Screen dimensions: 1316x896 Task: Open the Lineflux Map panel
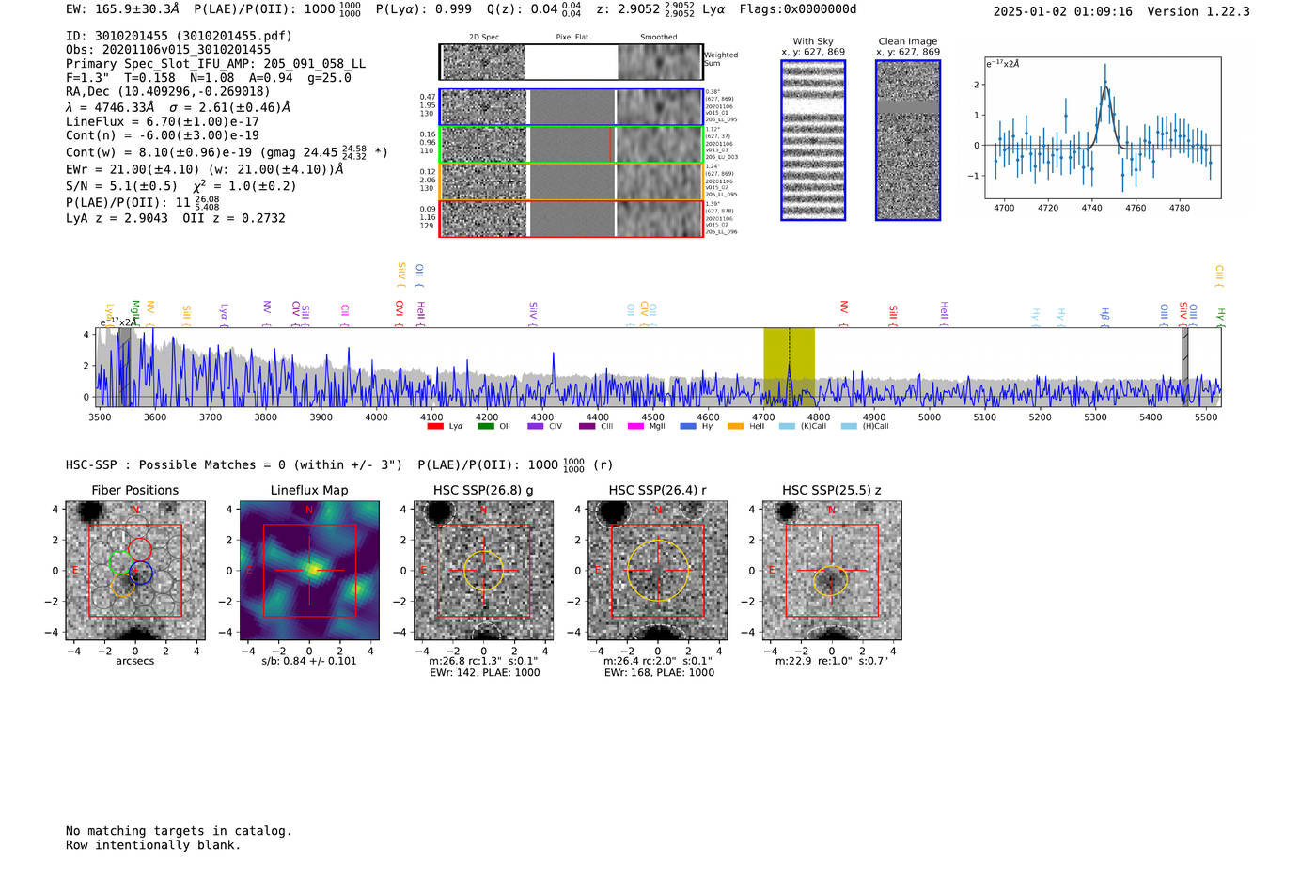[x=309, y=571]
